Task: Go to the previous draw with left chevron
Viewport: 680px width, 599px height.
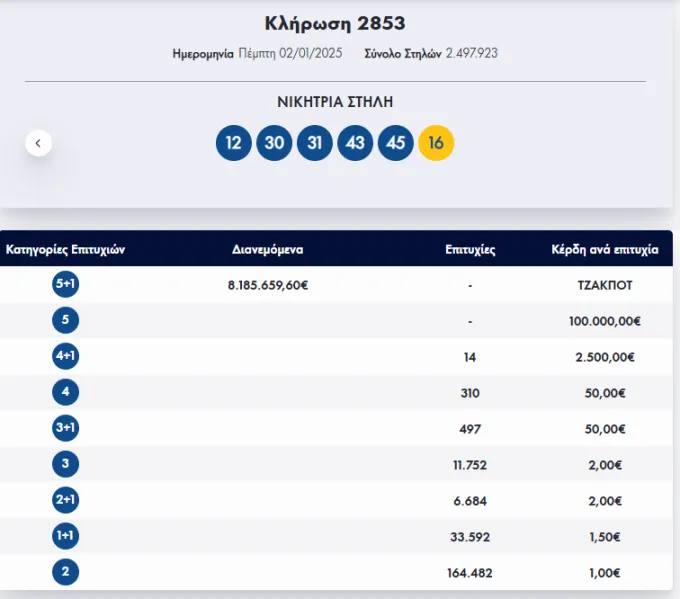Action: pos(39,143)
